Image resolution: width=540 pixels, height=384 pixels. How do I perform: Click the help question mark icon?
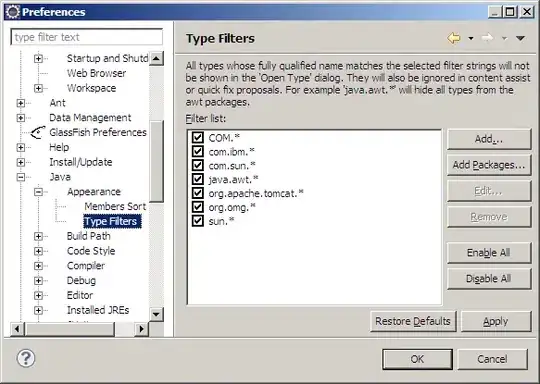coord(26,358)
